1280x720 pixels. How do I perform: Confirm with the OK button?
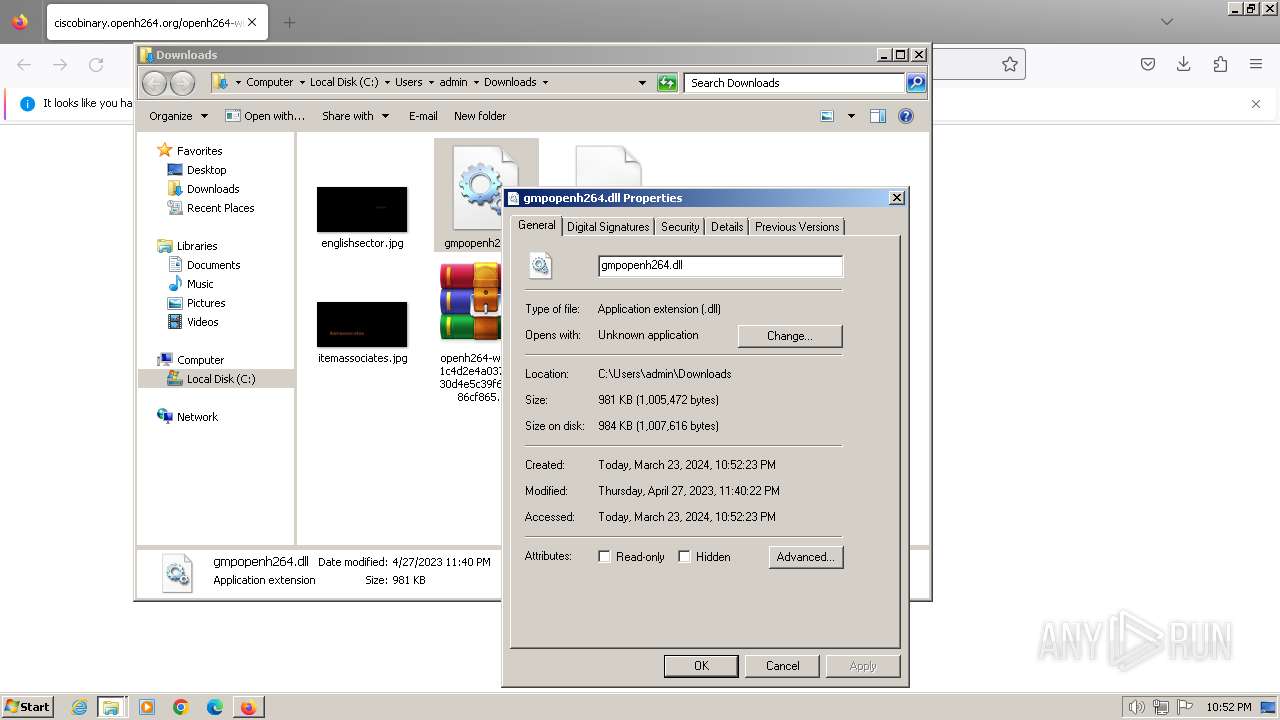[701, 666]
